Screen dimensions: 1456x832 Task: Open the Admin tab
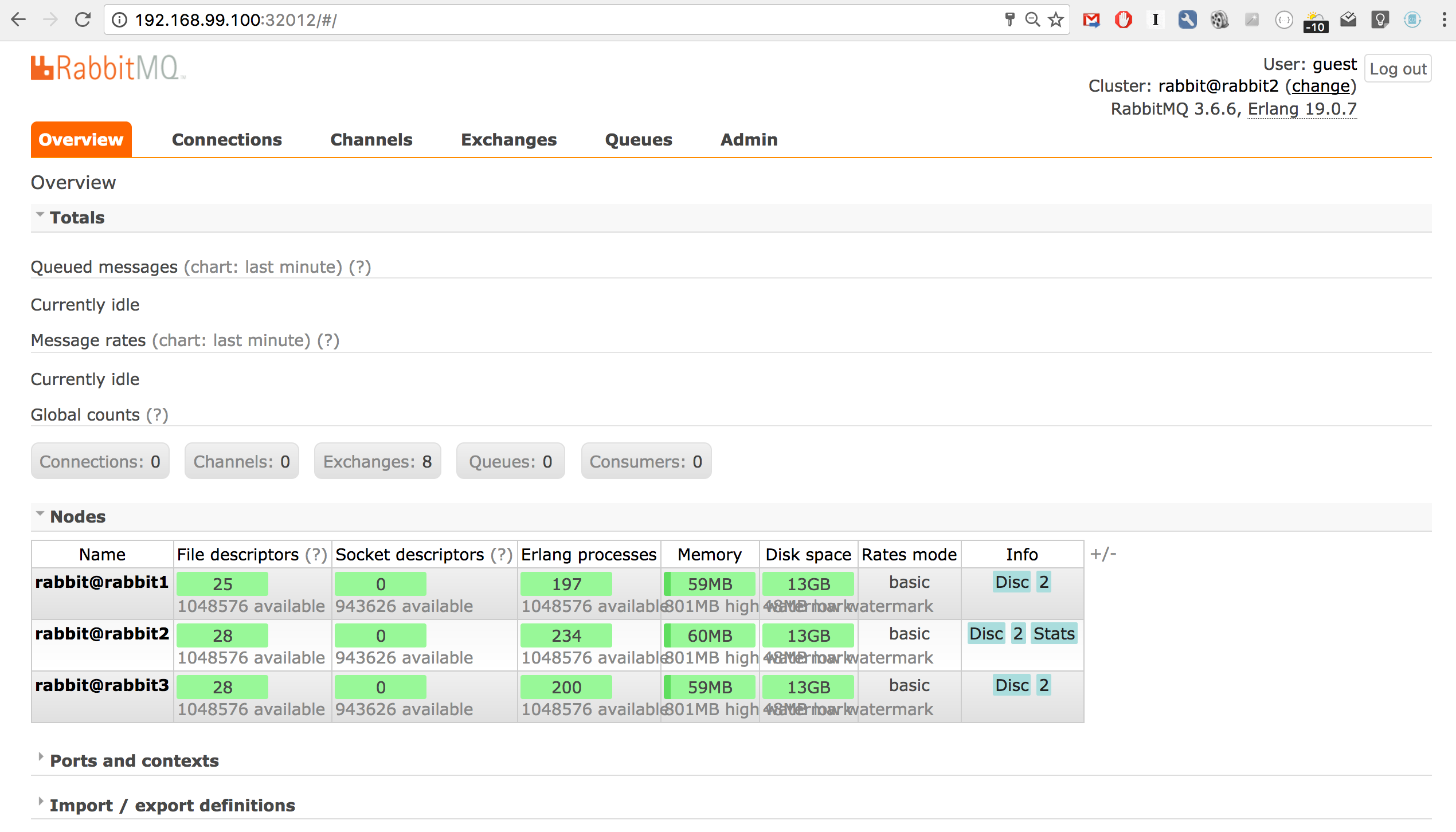pos(749,139)
